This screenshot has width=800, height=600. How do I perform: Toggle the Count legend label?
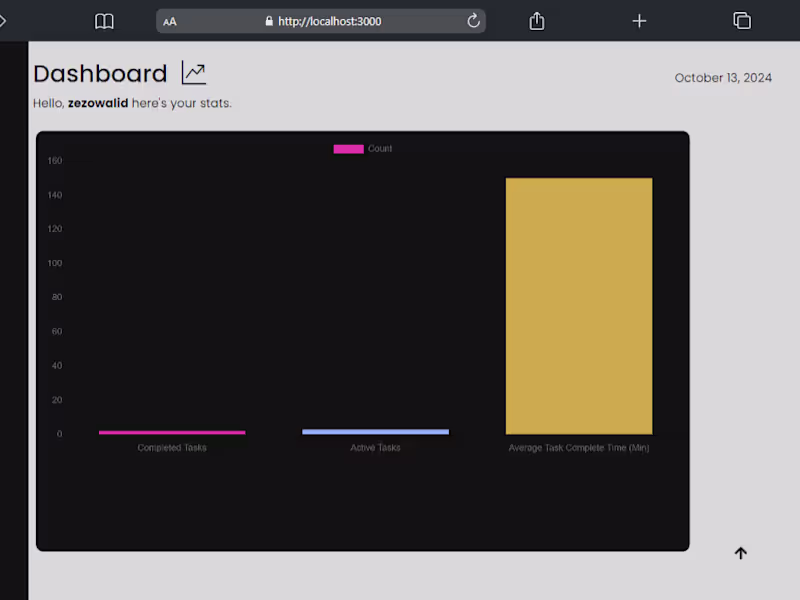tap(380, 148)
